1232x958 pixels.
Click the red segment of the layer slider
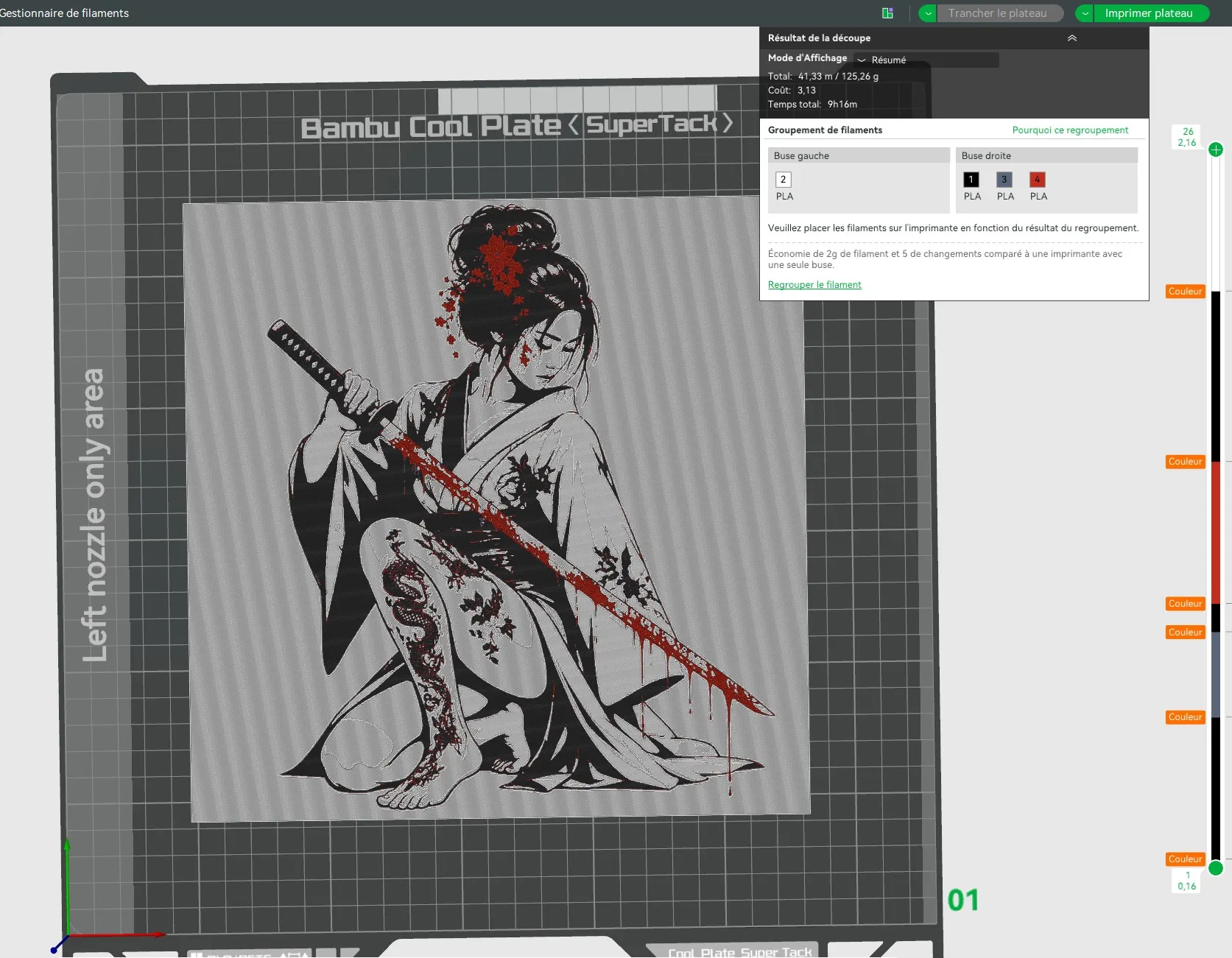[x=1217, y=532]
